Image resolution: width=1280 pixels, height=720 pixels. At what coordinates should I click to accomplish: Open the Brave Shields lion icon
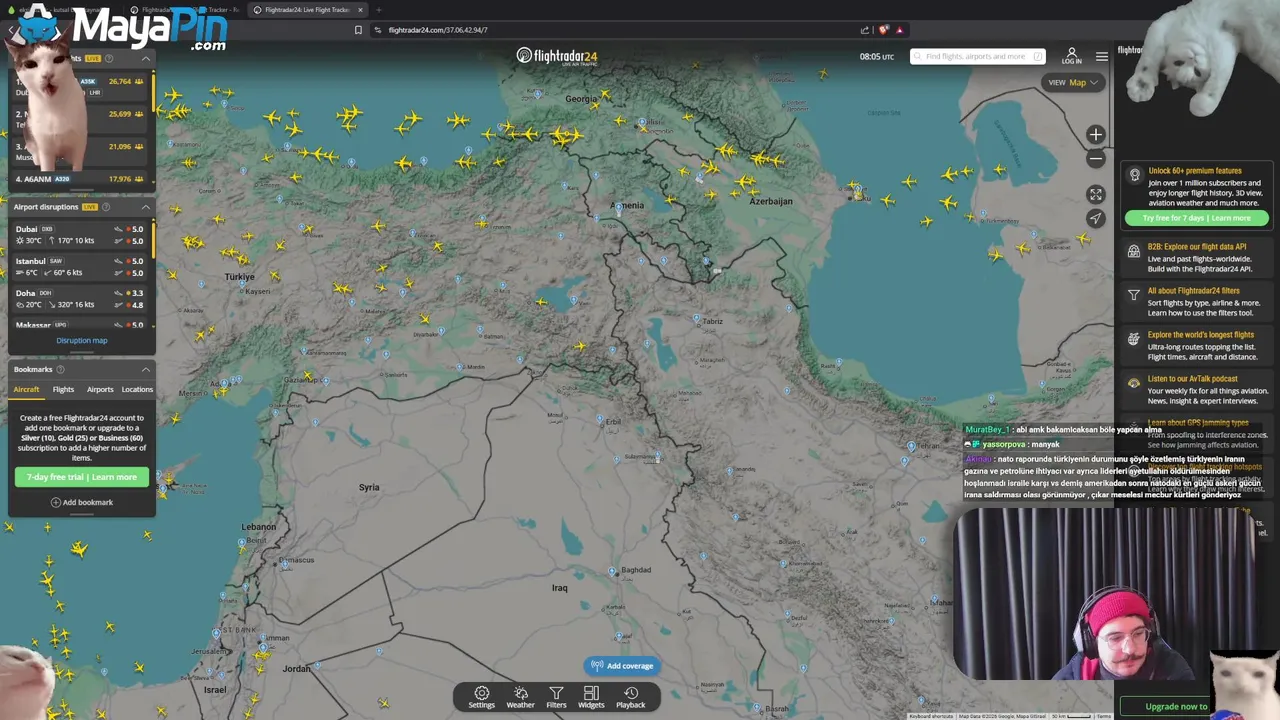[884, 30]
